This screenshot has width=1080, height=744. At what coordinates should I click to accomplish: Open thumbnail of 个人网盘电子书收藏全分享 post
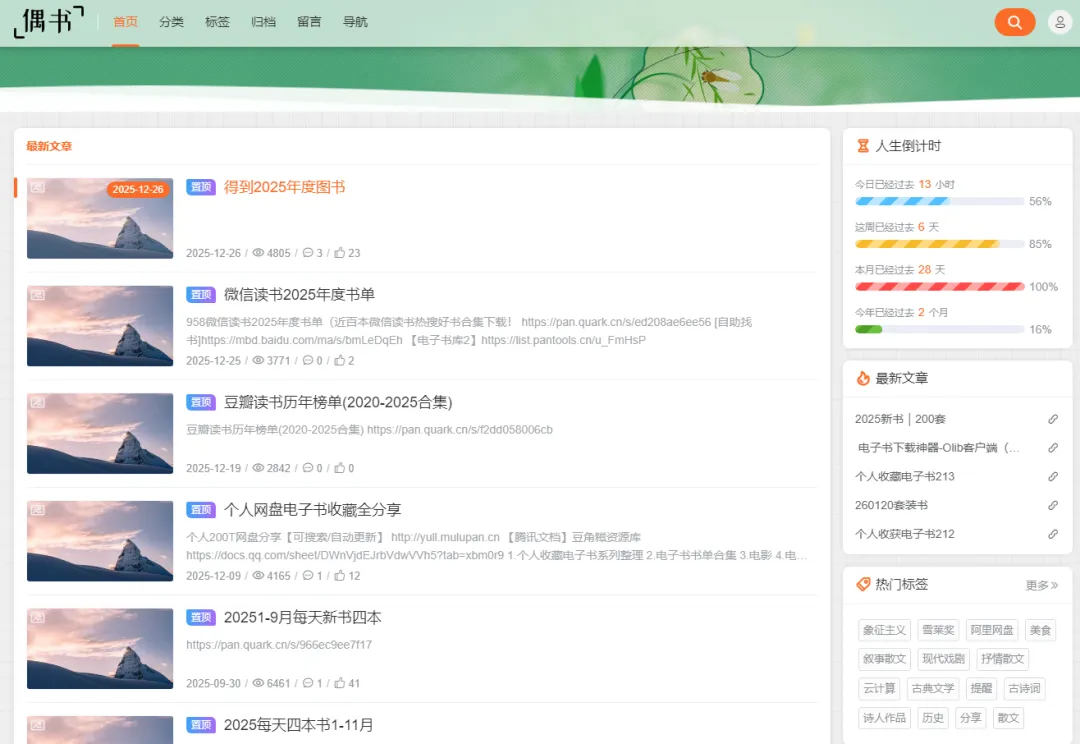click(x=100, y=541)
